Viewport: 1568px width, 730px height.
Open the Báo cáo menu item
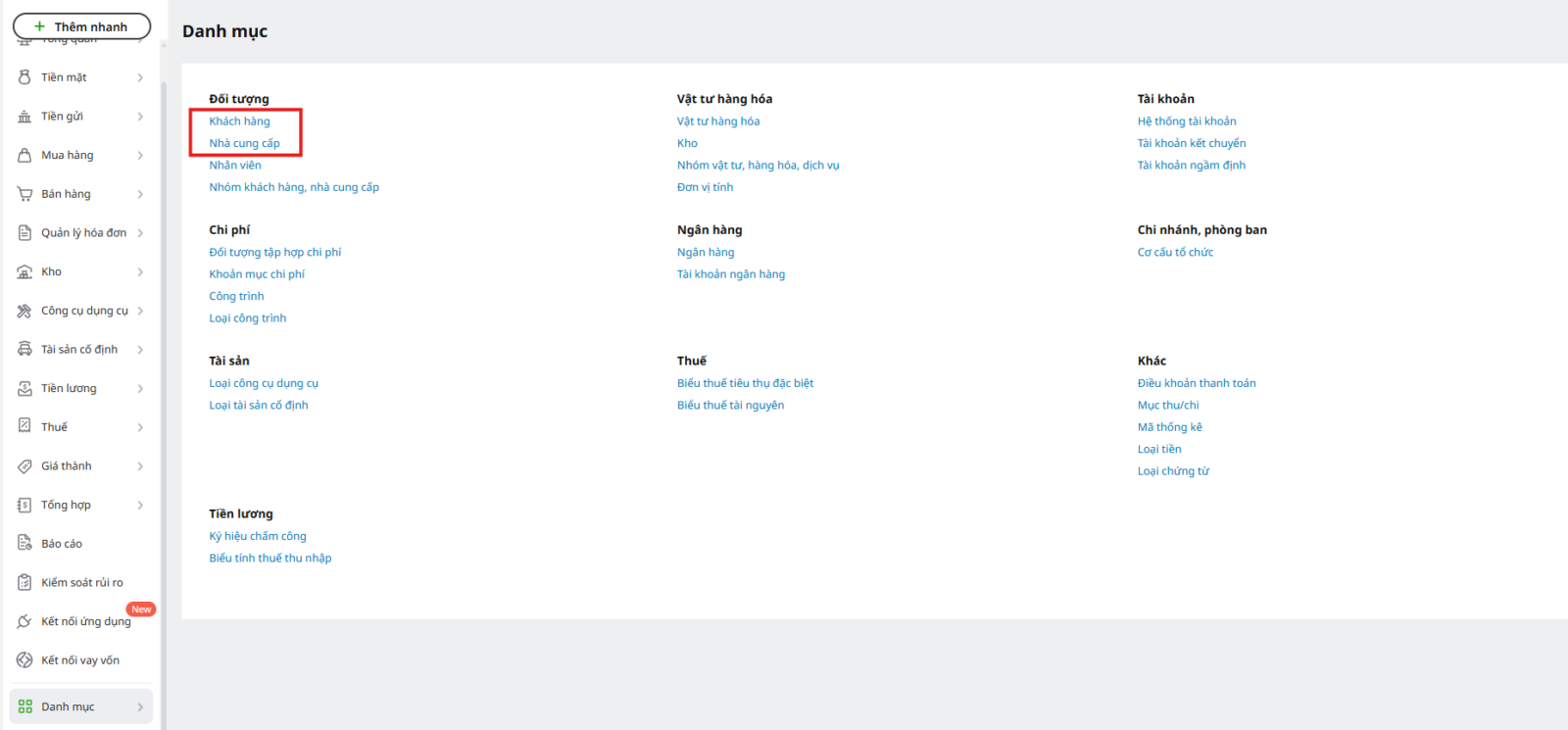[x=62, y=544]
